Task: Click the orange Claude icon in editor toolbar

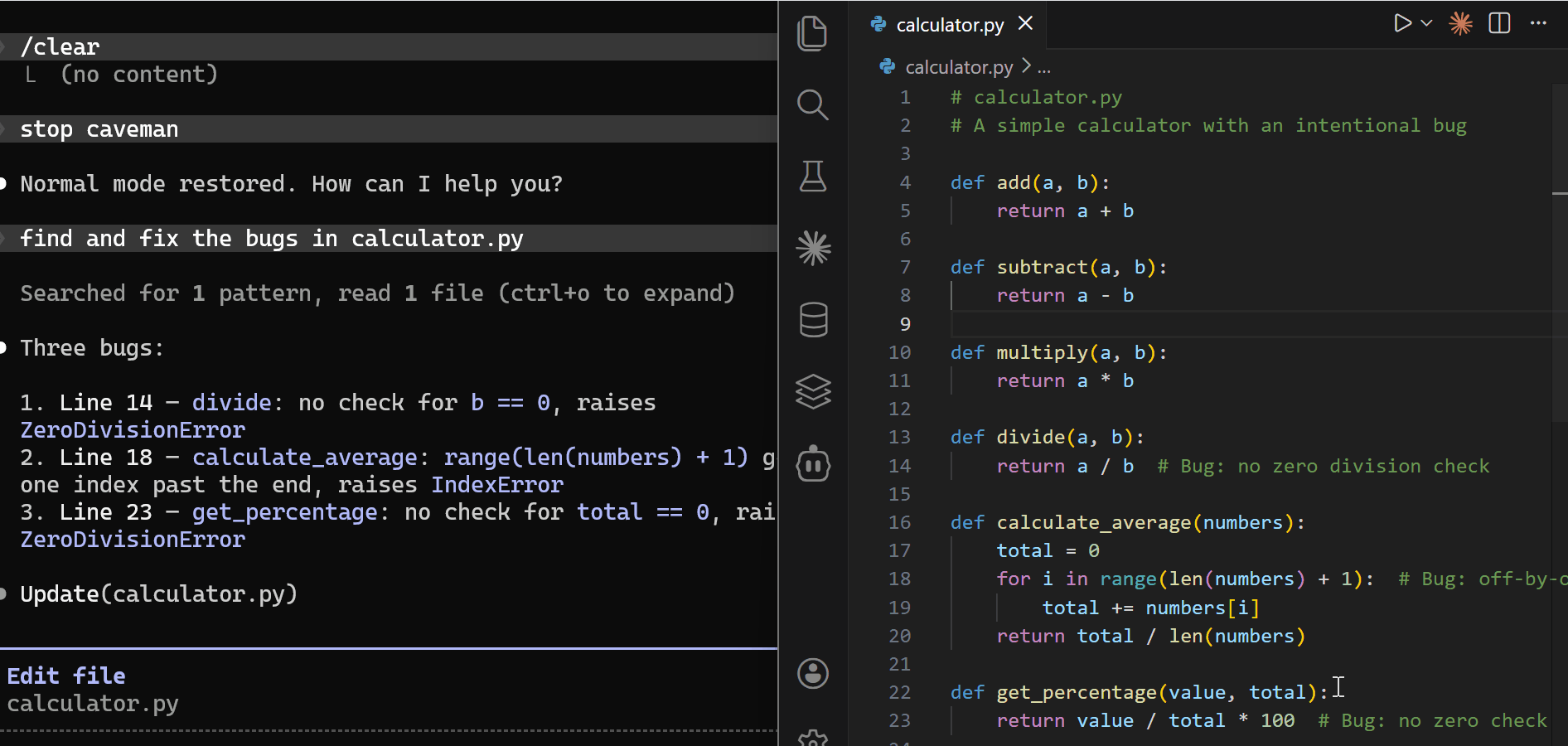Action: click(1460, 23)
